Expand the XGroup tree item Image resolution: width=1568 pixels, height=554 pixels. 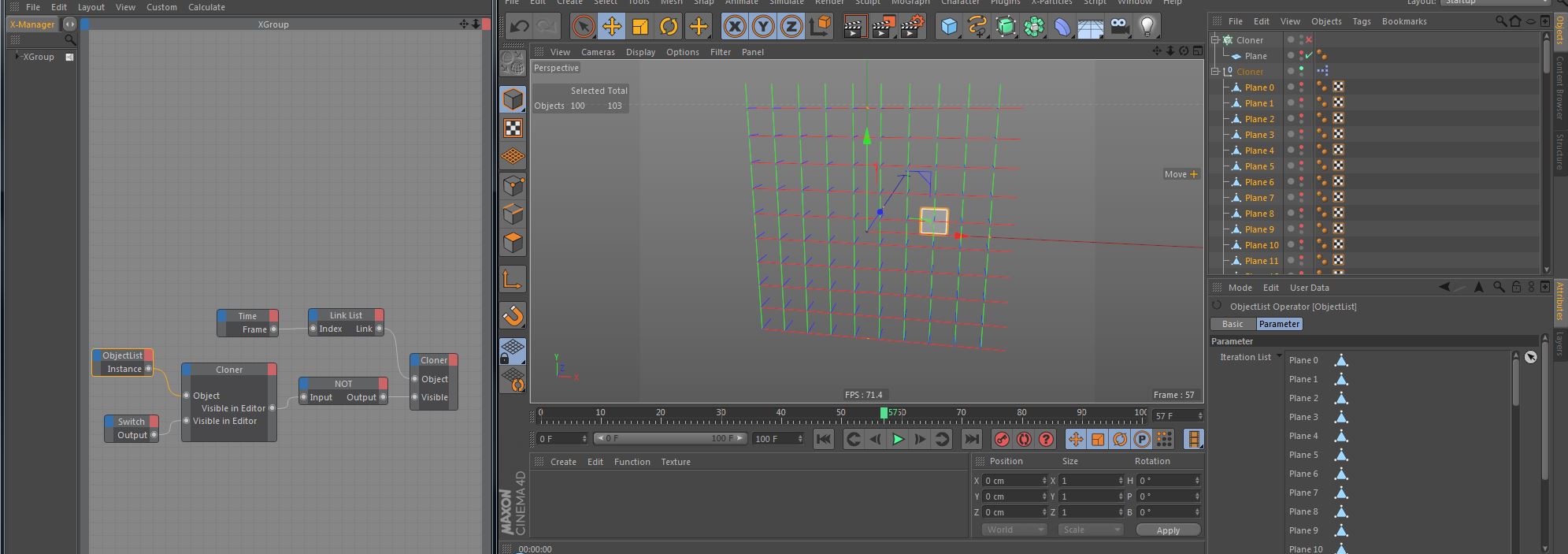17,57
